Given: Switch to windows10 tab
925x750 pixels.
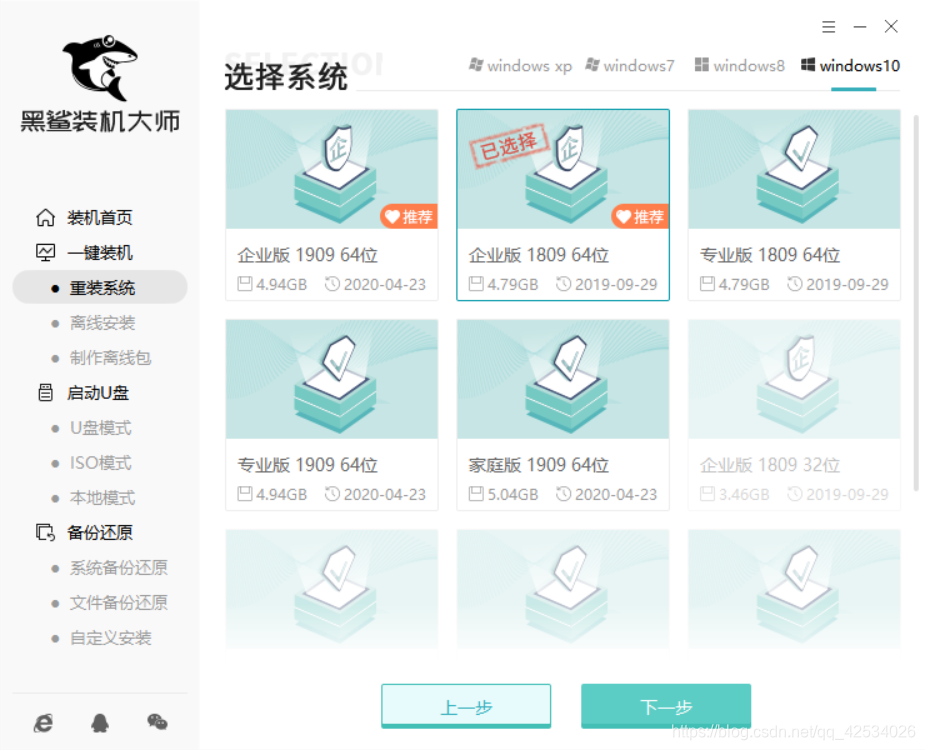Looking at the screenshot, I should pyautogui.click(x=850, y=65).
